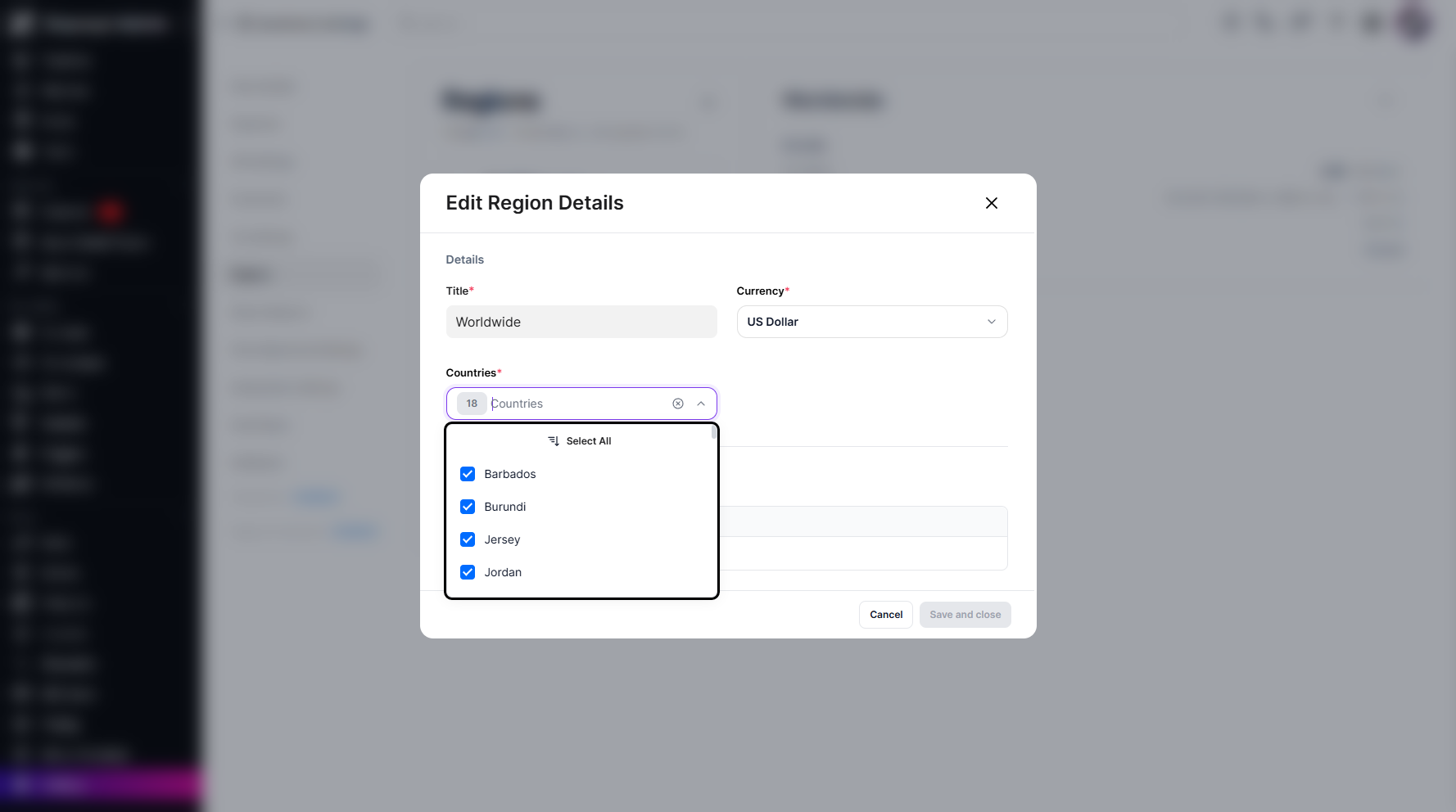Click the countries list scrollbar
Viewport: 1456px width, 812px height.
click(714, 434)
